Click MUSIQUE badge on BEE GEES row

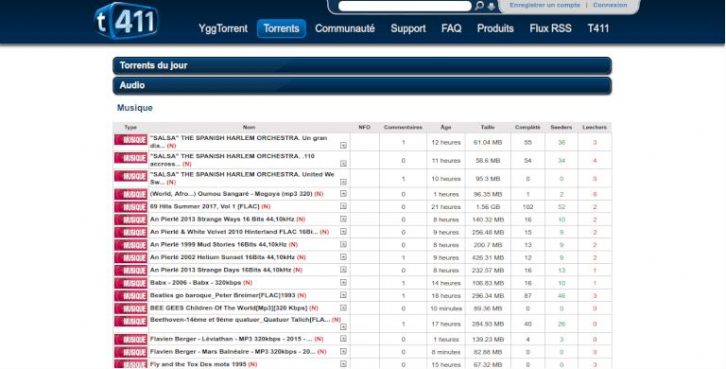(x=131, y=309)
